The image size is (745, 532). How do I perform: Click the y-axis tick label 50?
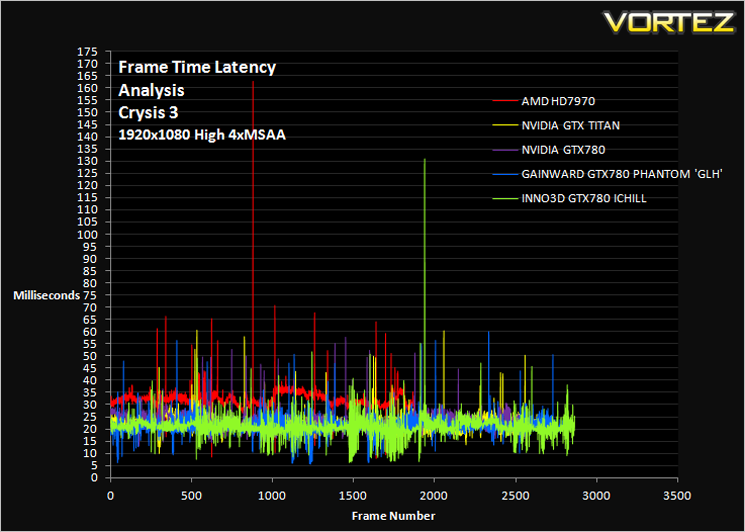tap(90, 356)
